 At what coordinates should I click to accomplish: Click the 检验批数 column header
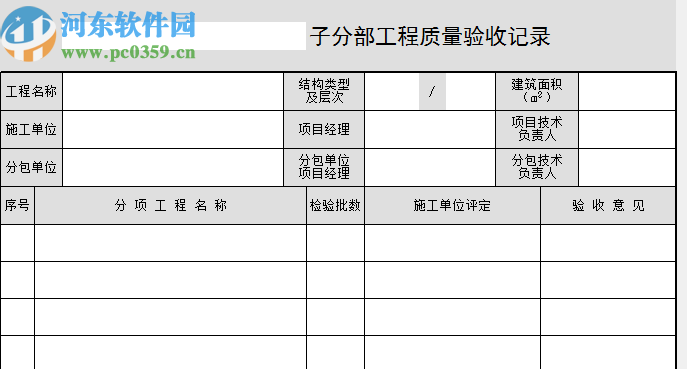pyautogui.click(x=336, y=206)
